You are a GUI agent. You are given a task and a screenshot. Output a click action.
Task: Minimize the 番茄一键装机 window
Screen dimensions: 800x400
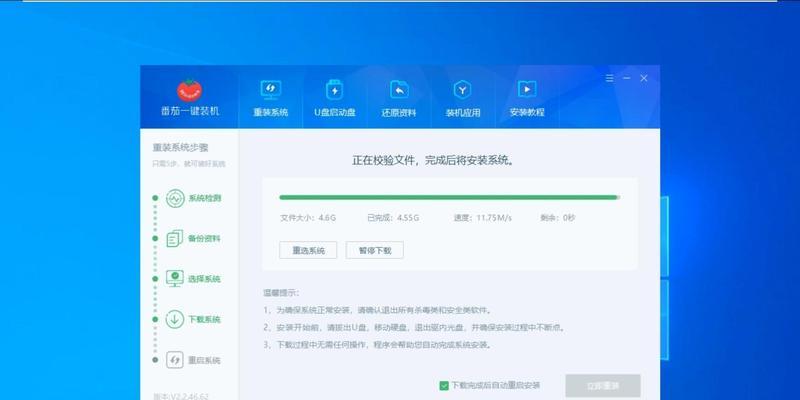[x=627, y=79]
